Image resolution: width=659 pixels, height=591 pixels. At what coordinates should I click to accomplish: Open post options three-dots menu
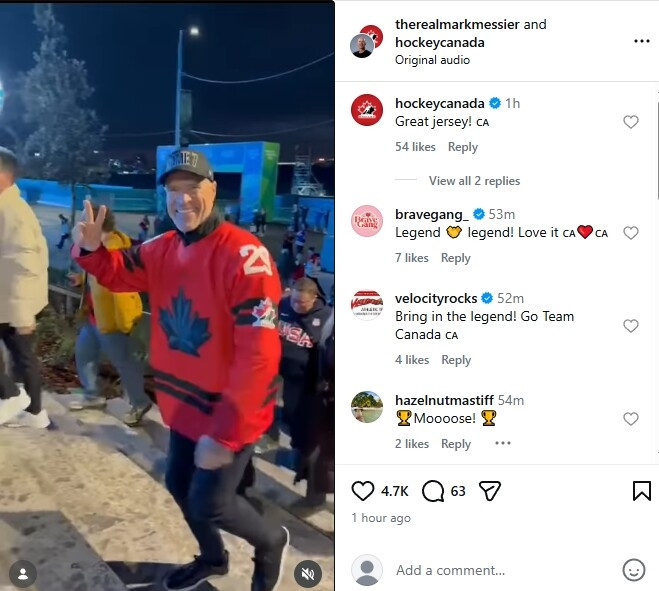point(642,41)
